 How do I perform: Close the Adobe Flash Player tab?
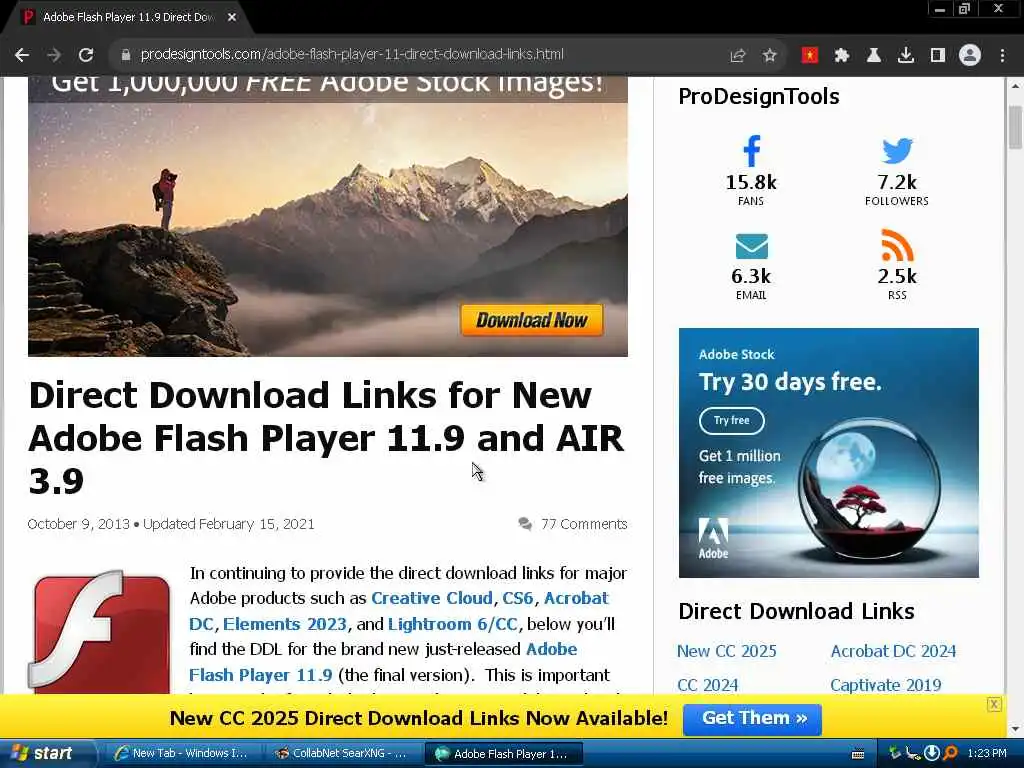coord(232,18)
